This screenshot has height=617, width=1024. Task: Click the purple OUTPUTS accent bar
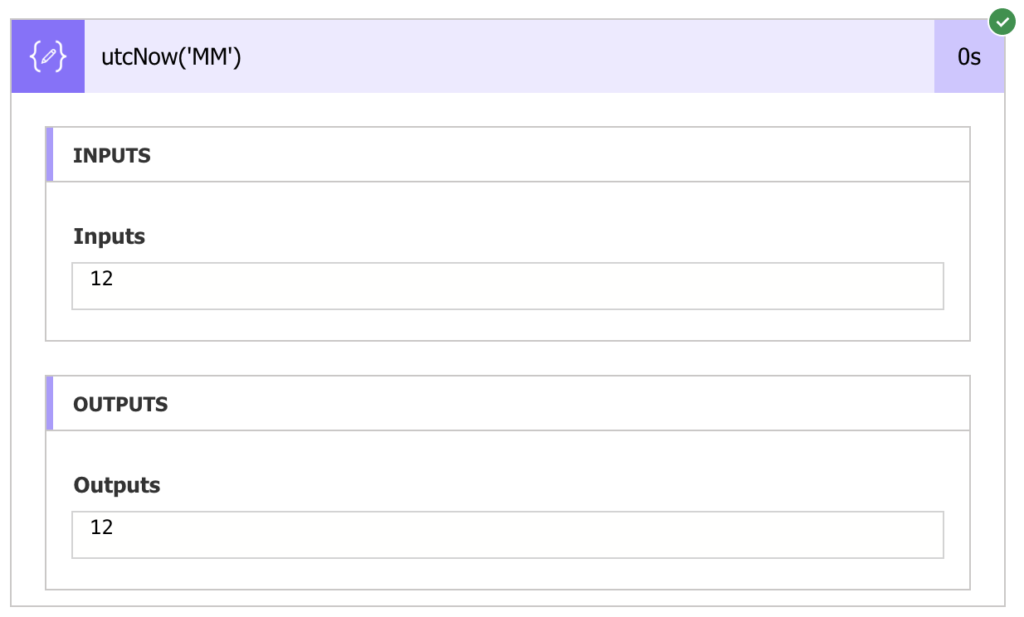click(49, 403)
